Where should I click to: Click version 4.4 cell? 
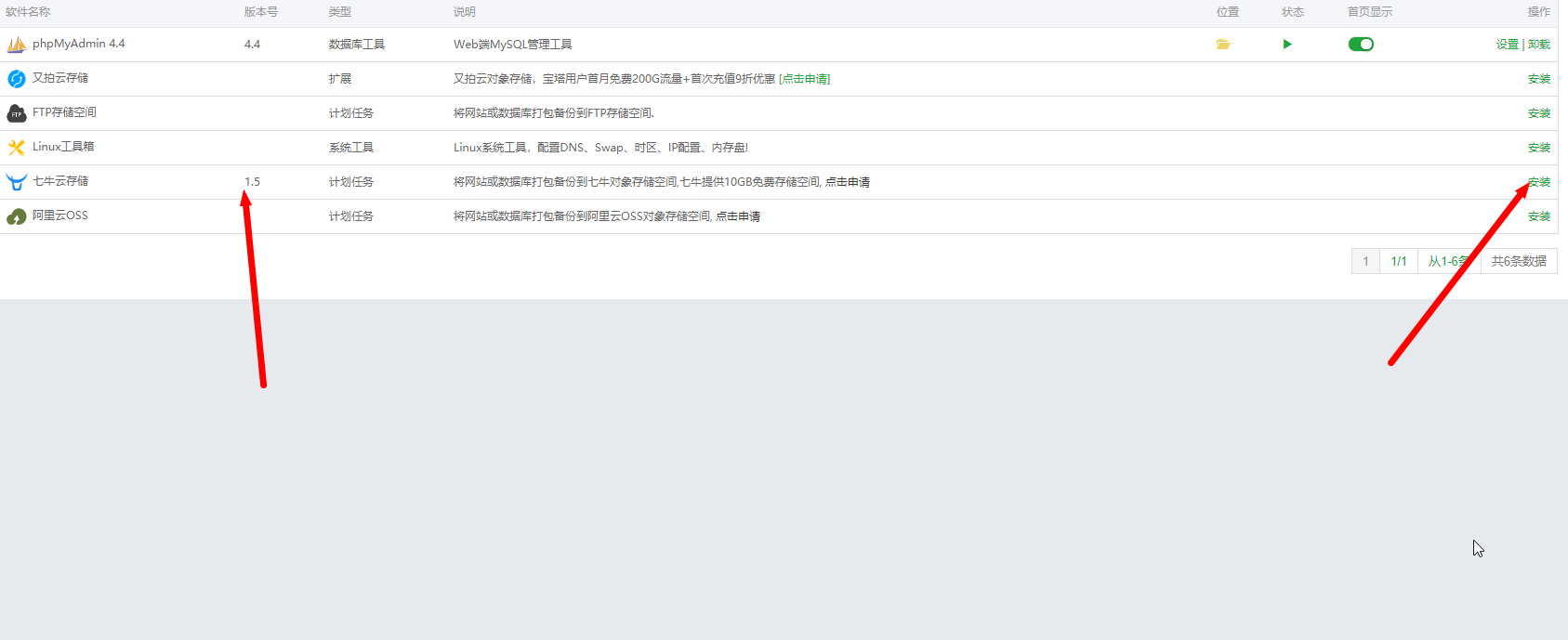(253, 45)
